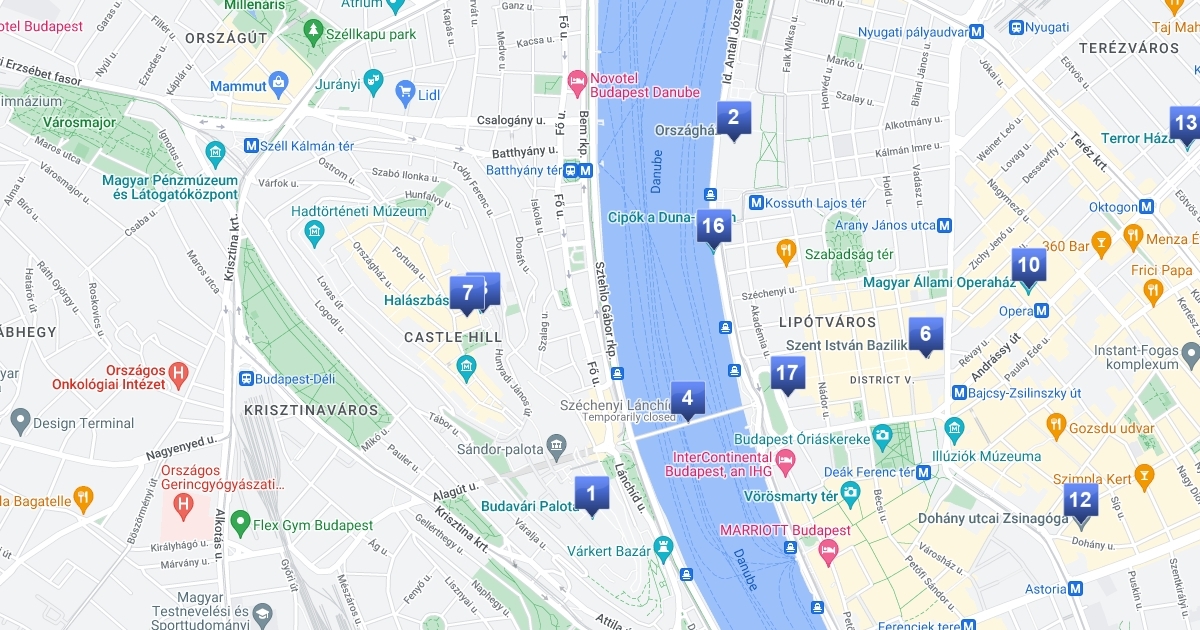This screenshot has height=630, width=1200.
Task: Open the Hadtörténeti Múzeum label
Action: [x=359, y=211]
